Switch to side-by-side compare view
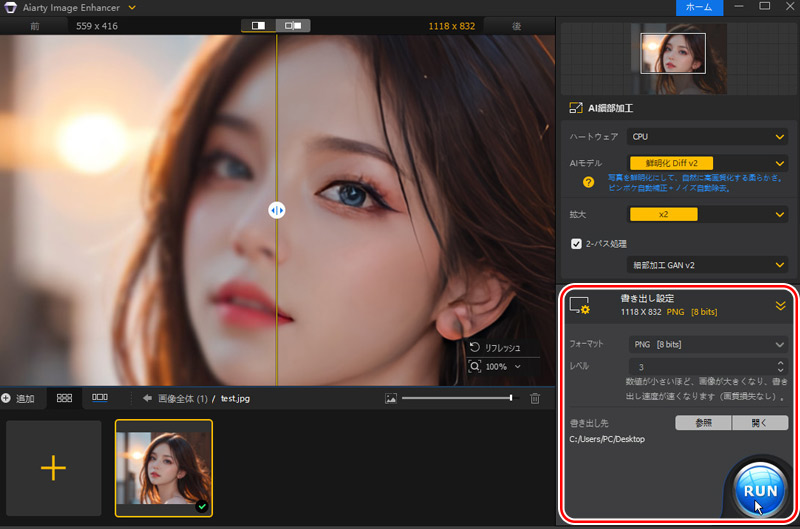 pos(294,25)
